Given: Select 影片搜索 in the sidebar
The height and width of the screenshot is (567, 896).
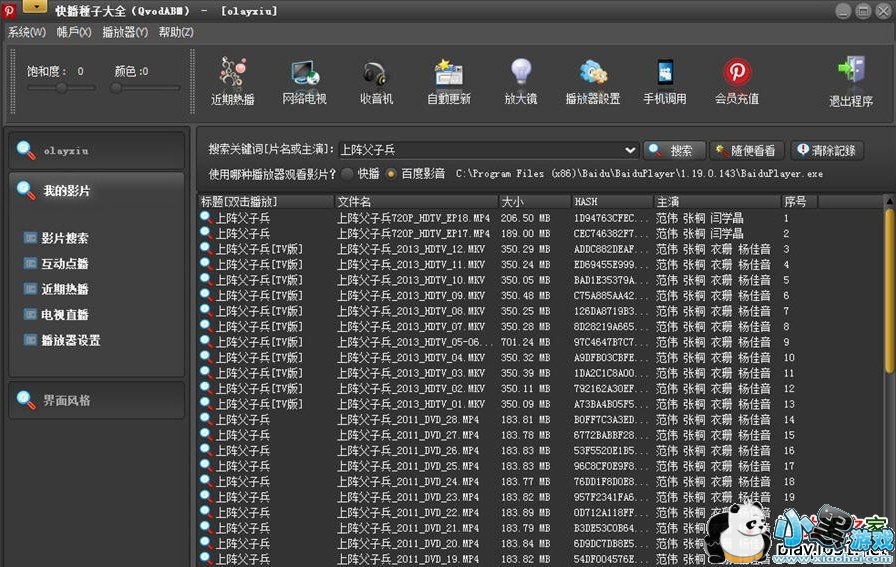Looking at the screenshot, I should click(x=56, y=238).
